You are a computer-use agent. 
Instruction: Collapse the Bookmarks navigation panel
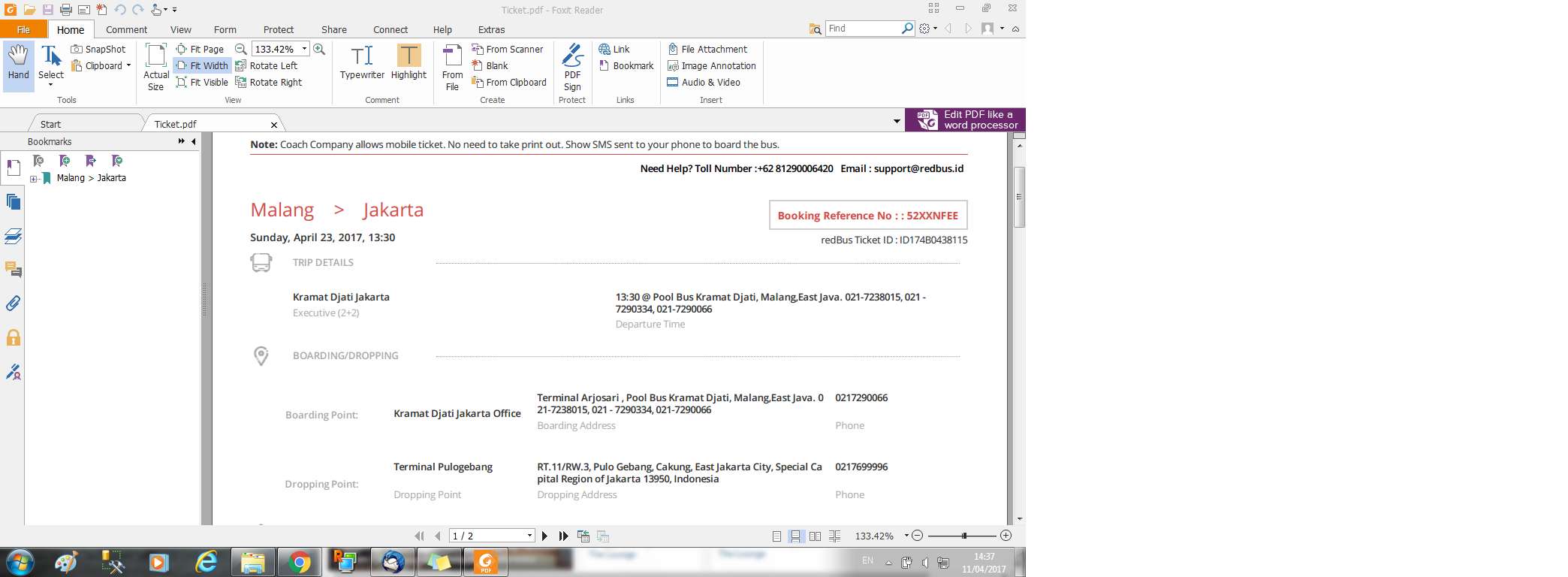(x=194, y=141)
